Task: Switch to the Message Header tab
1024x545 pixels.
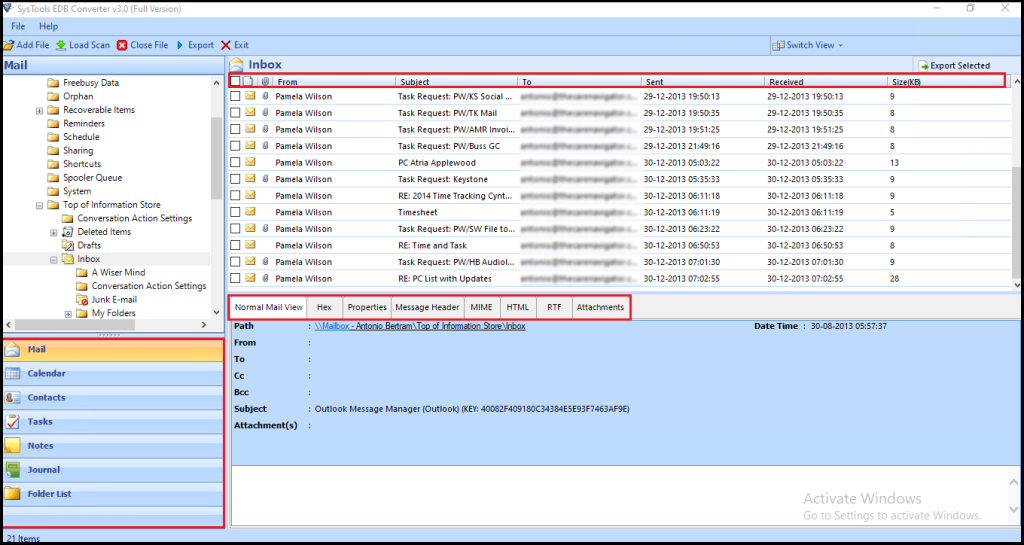Action: pos(427,307)
